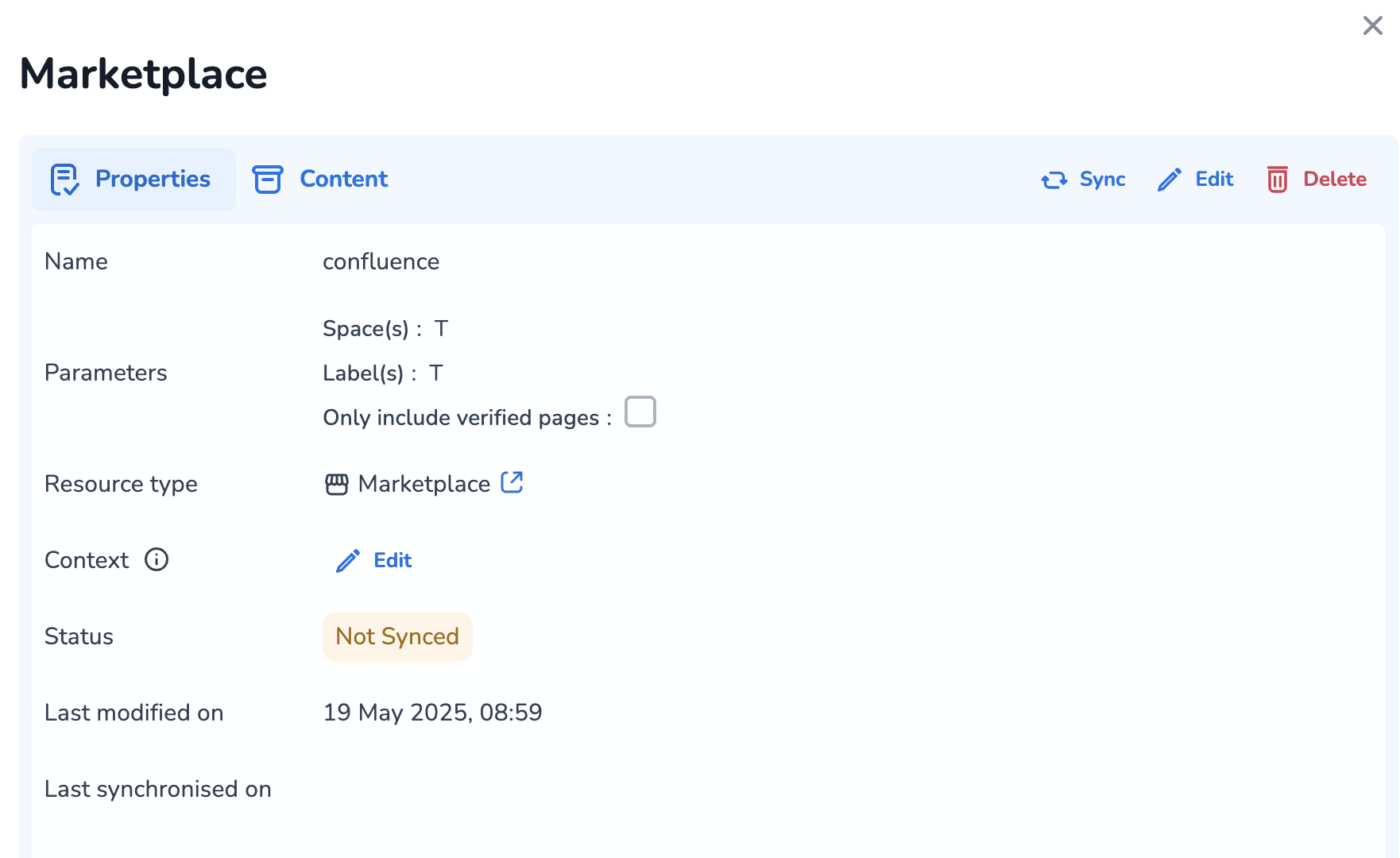Select the confluence name value

tap(381, 261)
